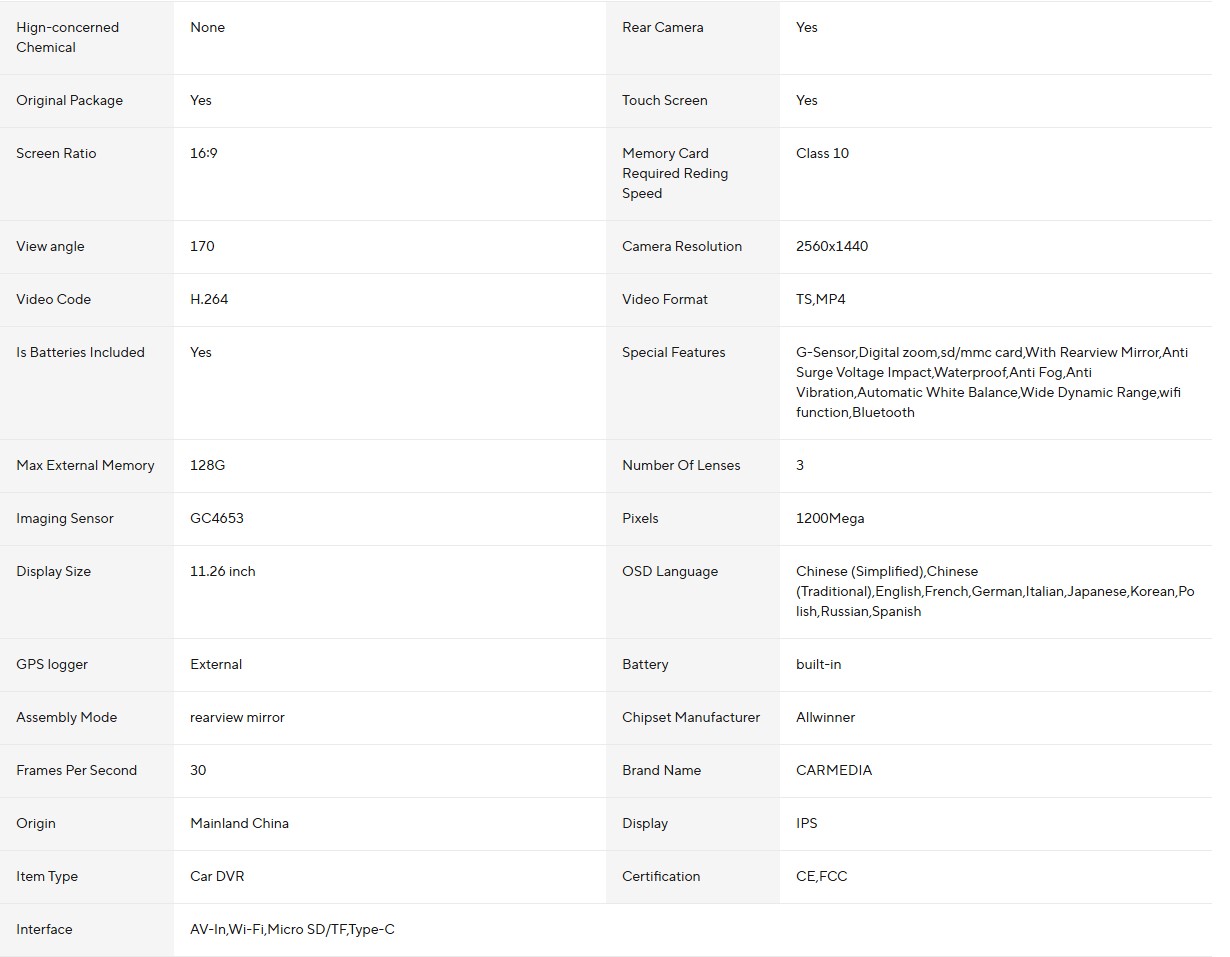Click the Chipset Manufacturer value Allwinner

pyautogui.click(x=825, y=717)
